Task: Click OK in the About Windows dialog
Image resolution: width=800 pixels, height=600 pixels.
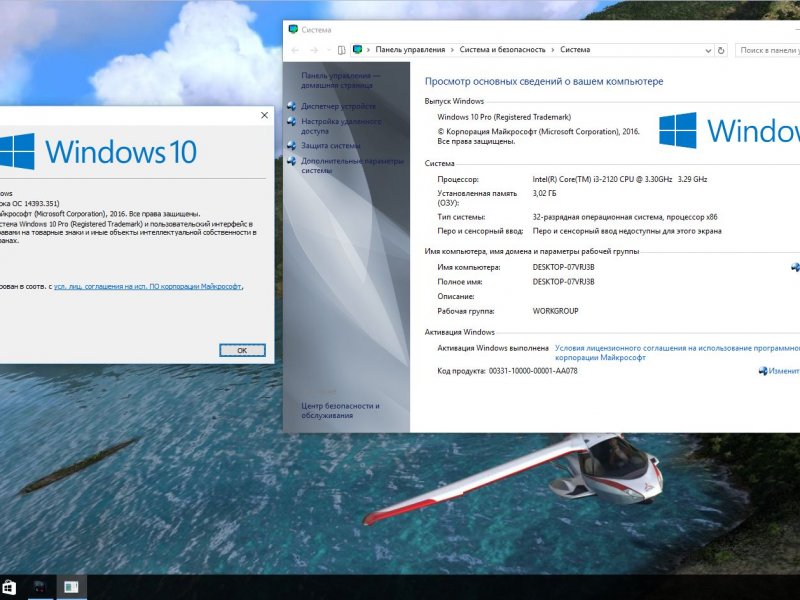Action: (x=242, y=350)
